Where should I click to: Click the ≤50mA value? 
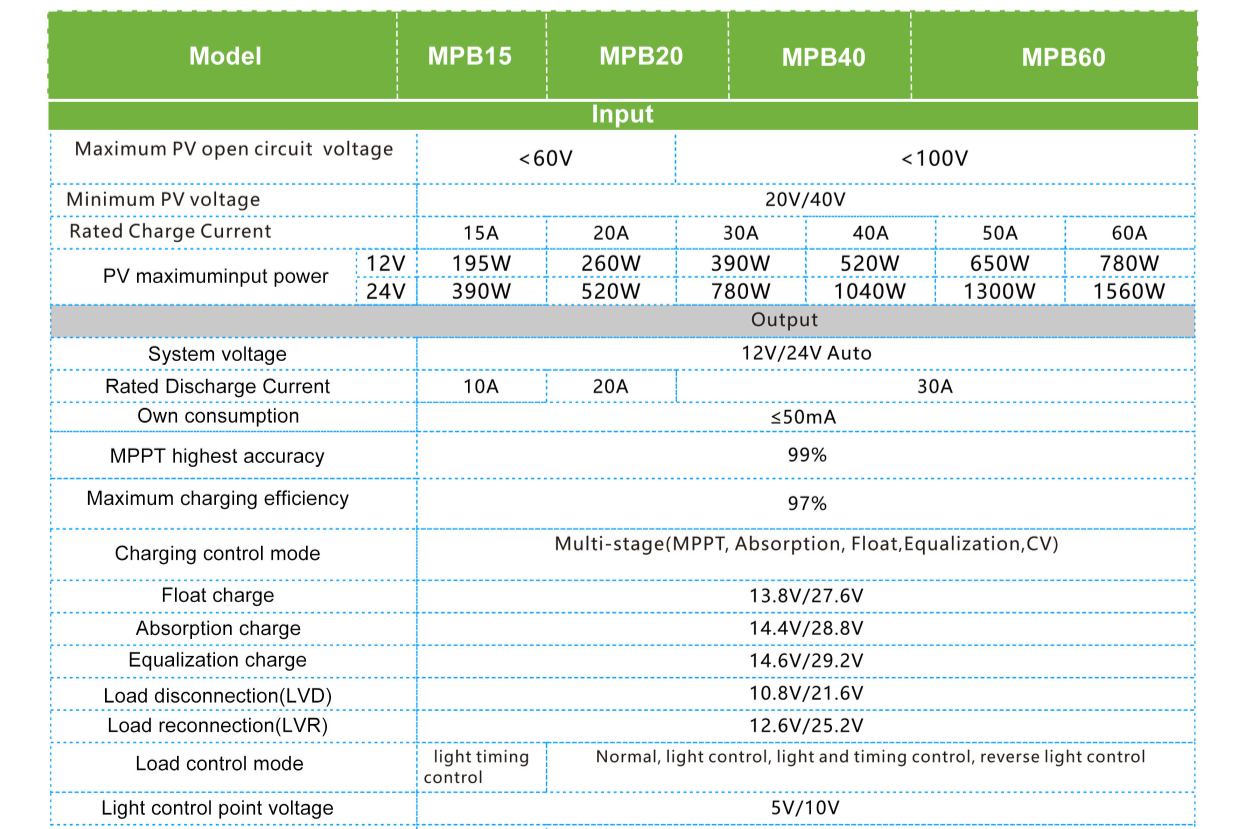tap(804, 417)
